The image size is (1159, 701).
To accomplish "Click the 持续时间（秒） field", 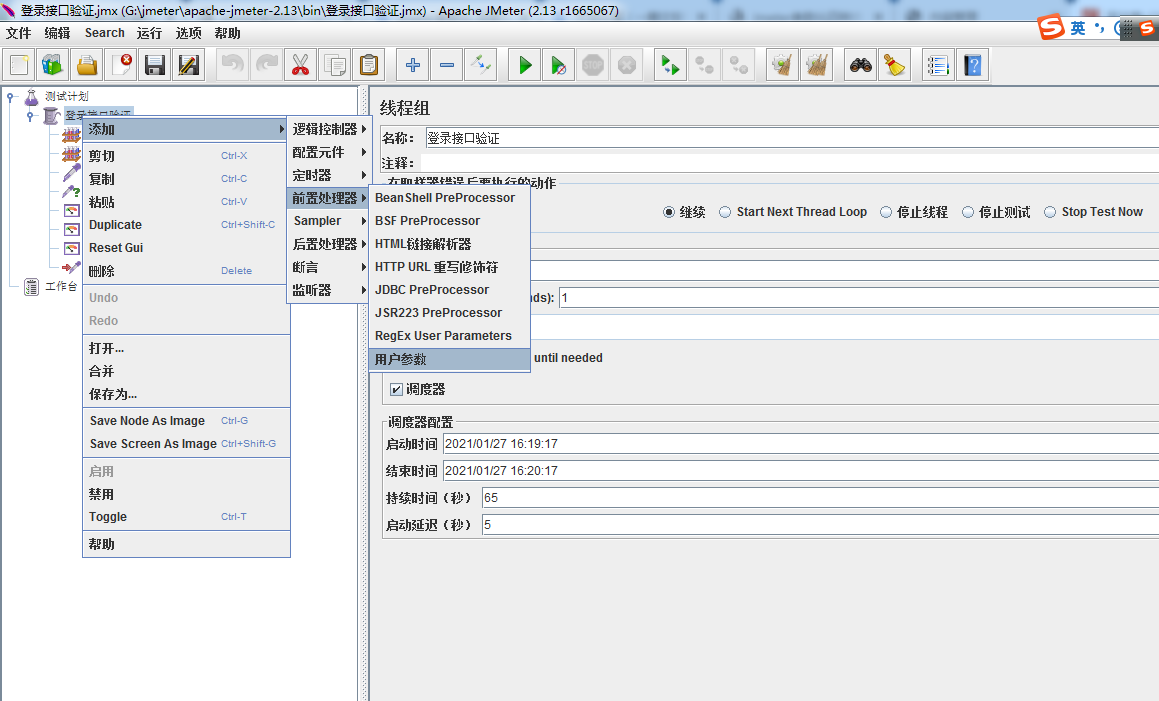I will pos(820,498).
